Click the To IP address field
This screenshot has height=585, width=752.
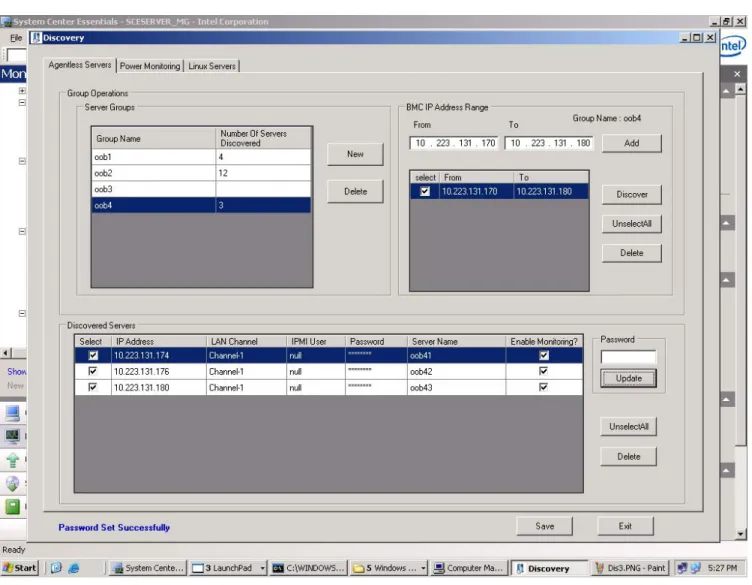(549, 143)
